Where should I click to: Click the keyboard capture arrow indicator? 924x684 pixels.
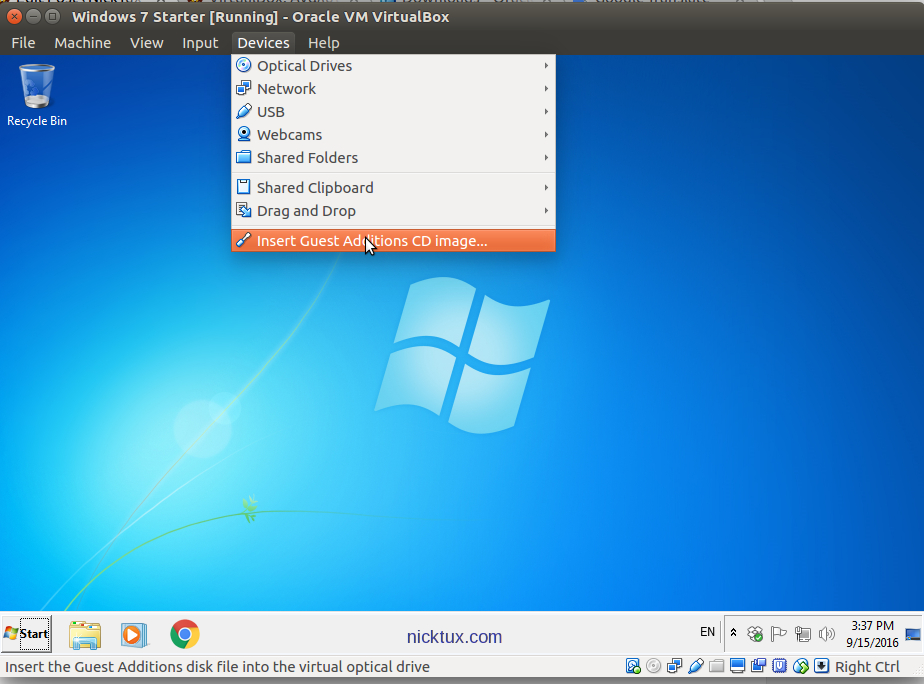tap(821, 667)
